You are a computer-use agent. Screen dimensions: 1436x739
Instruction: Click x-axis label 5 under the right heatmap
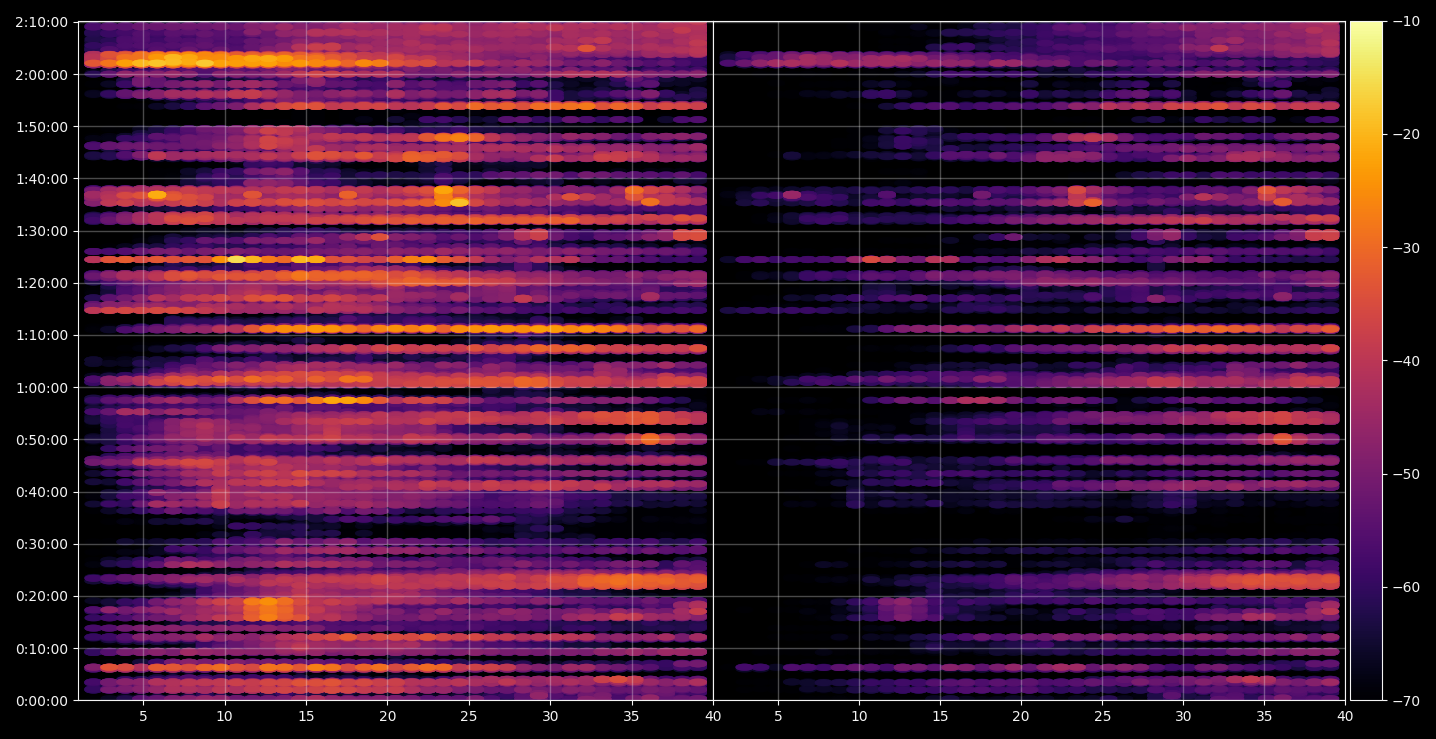[x=777, y=716]
